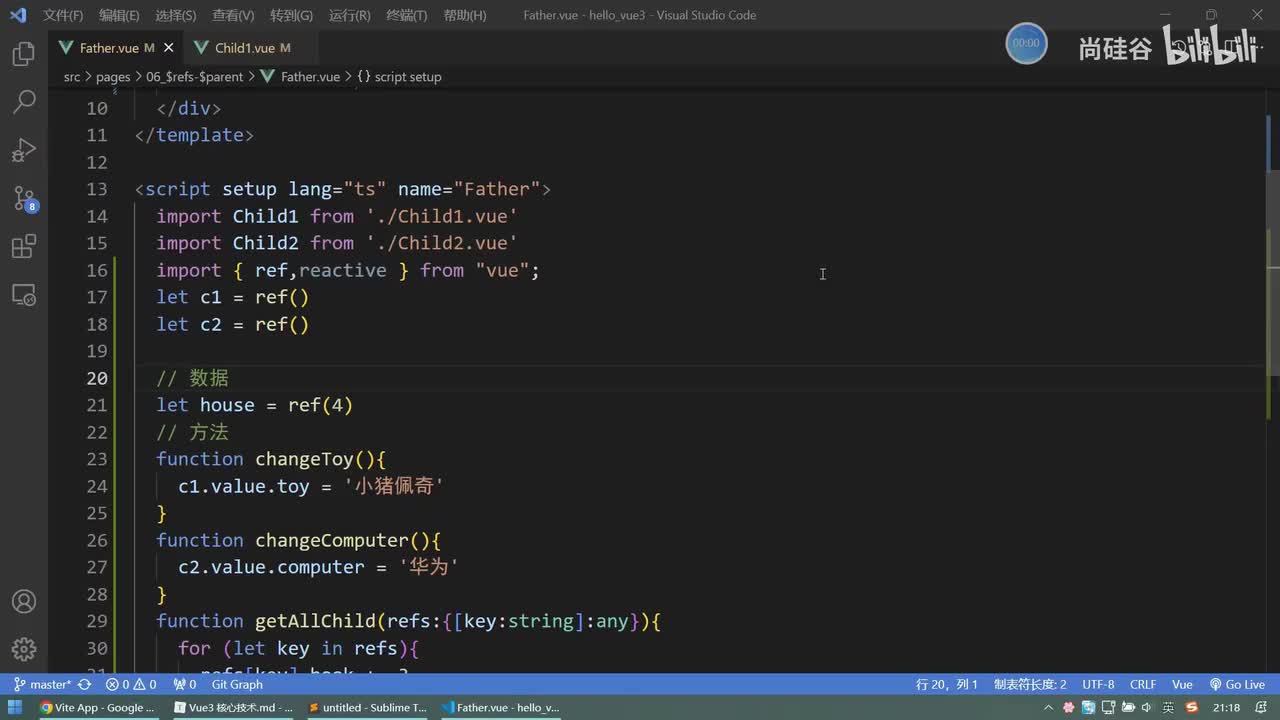
Task: Click the import path './Child1.vue'
Action: (x=441, y=216)
